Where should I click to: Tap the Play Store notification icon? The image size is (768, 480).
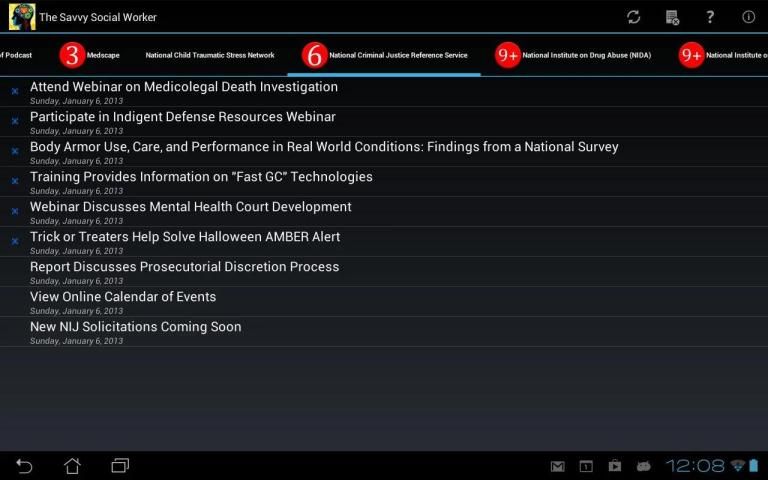(x=615, y=466)
